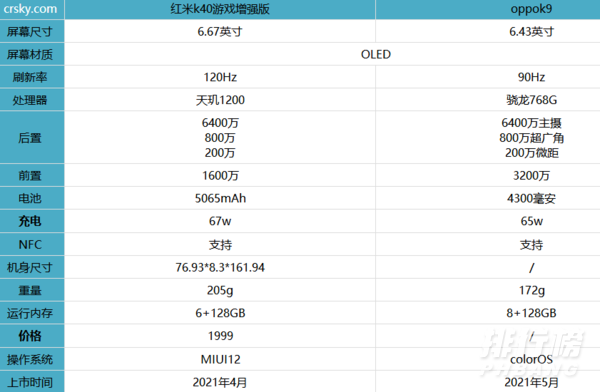Select the 120Hz refresh rate cell

click(x=220, y=77)
